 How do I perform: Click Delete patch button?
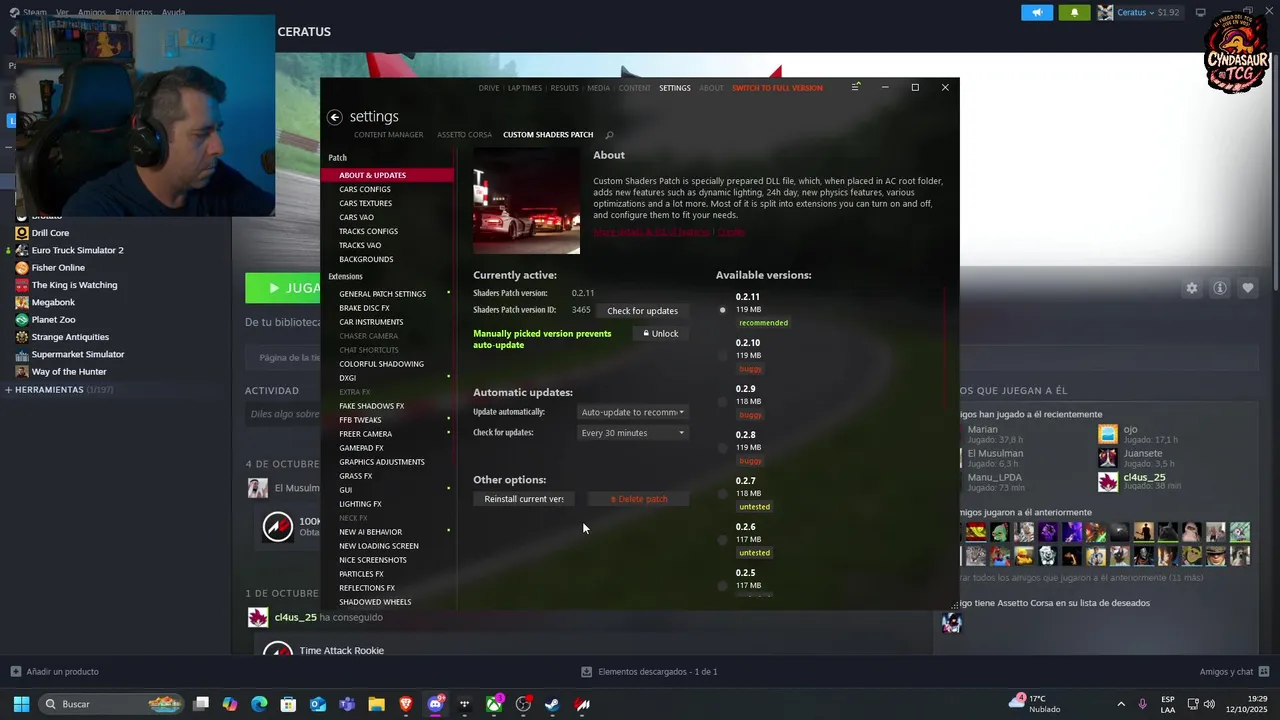(x=638, y=499)
